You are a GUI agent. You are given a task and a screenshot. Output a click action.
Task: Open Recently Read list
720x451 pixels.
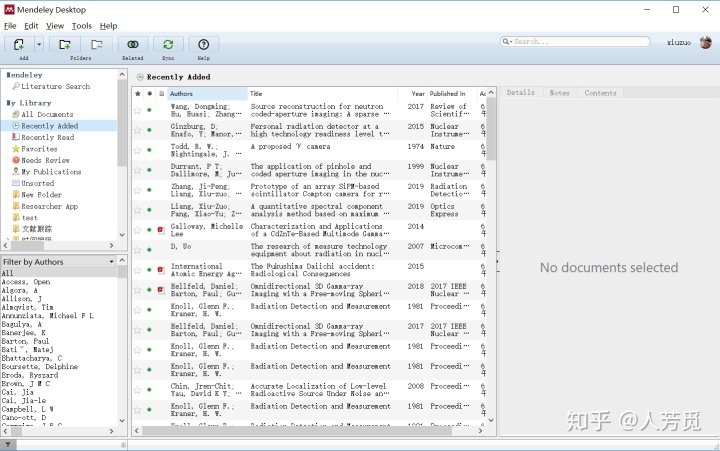pyautogui.click(x=47, y=137)
